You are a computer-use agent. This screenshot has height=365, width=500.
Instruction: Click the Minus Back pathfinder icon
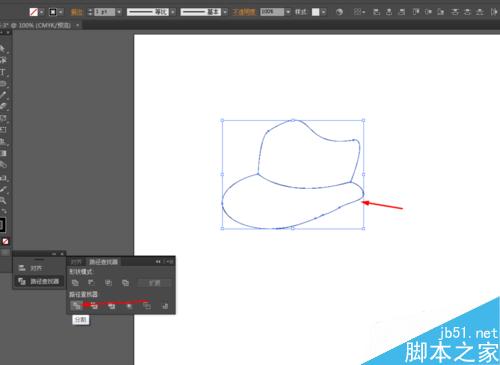point(165,306)
